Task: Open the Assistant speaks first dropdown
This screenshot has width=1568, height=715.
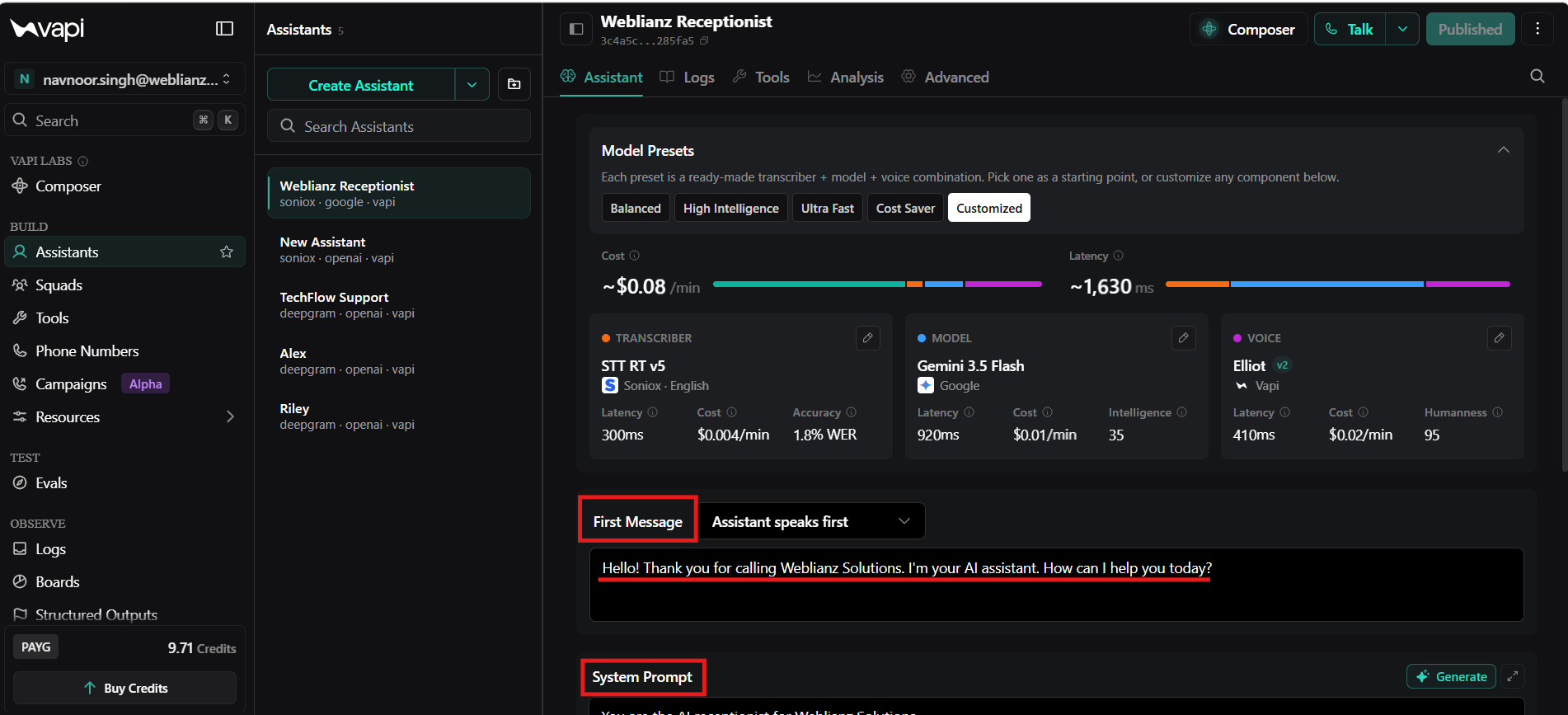Action: 811,521
